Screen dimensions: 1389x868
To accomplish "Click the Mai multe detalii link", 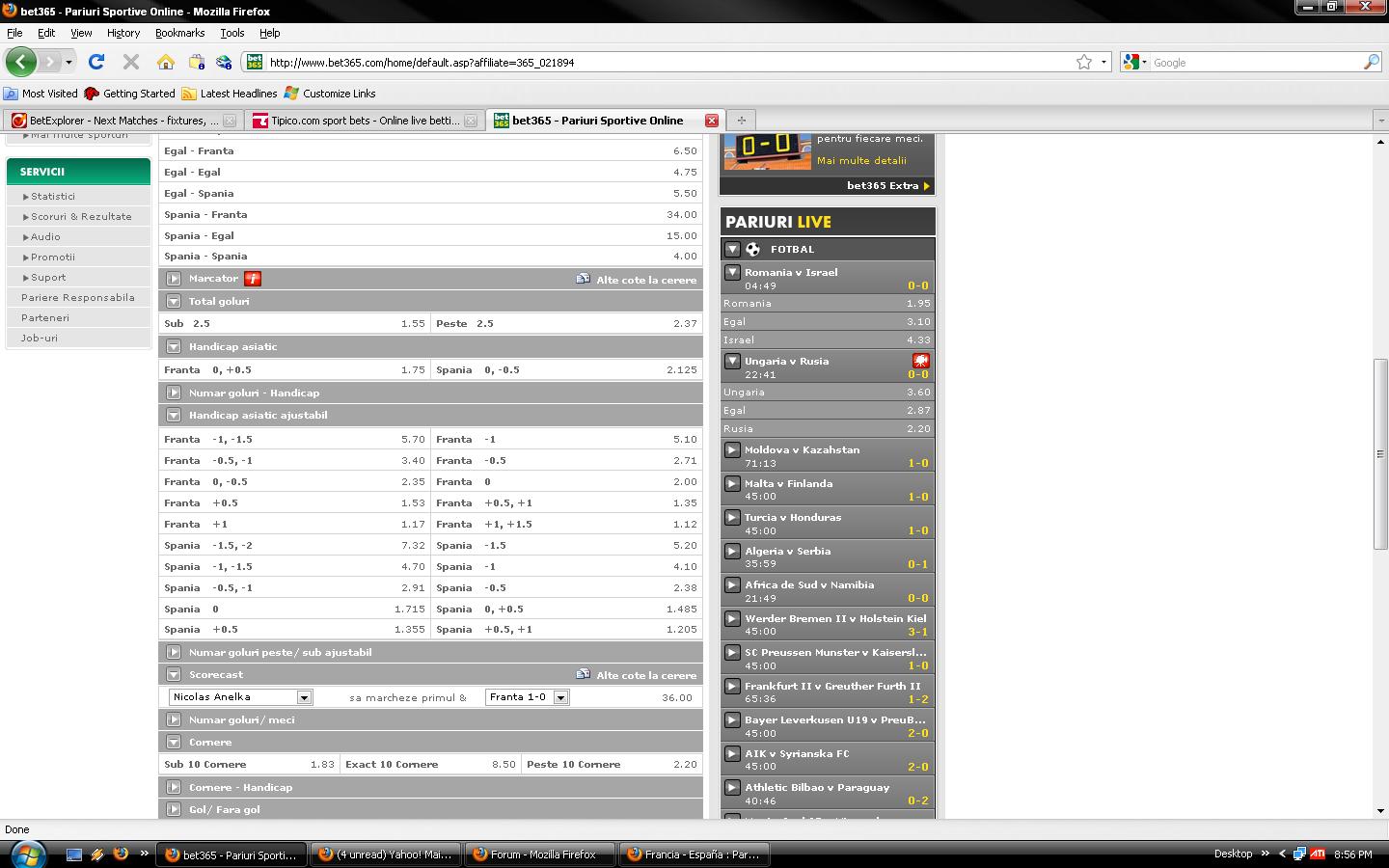I will tap(861, 161).
